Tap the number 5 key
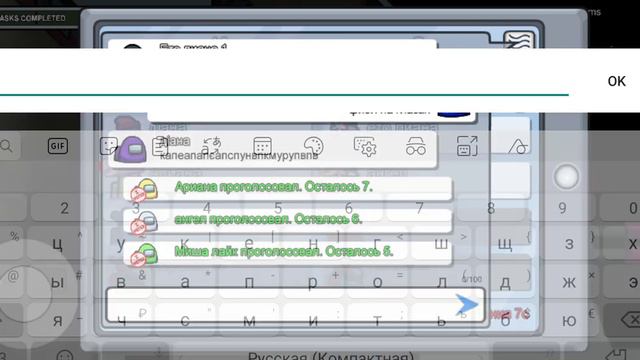 pyautogui.click(x=278, y=208)
